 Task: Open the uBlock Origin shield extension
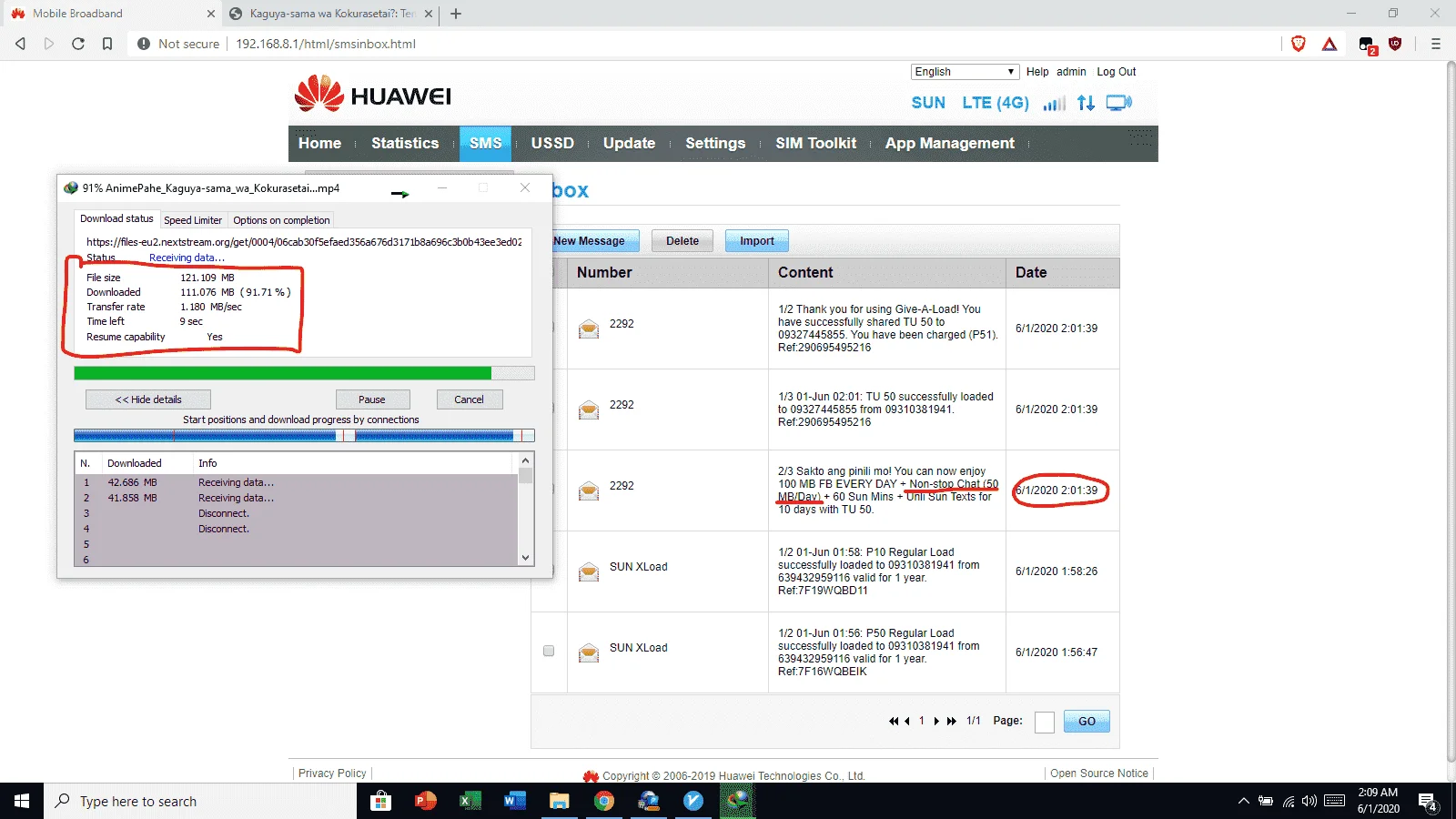pos(1395,44)
